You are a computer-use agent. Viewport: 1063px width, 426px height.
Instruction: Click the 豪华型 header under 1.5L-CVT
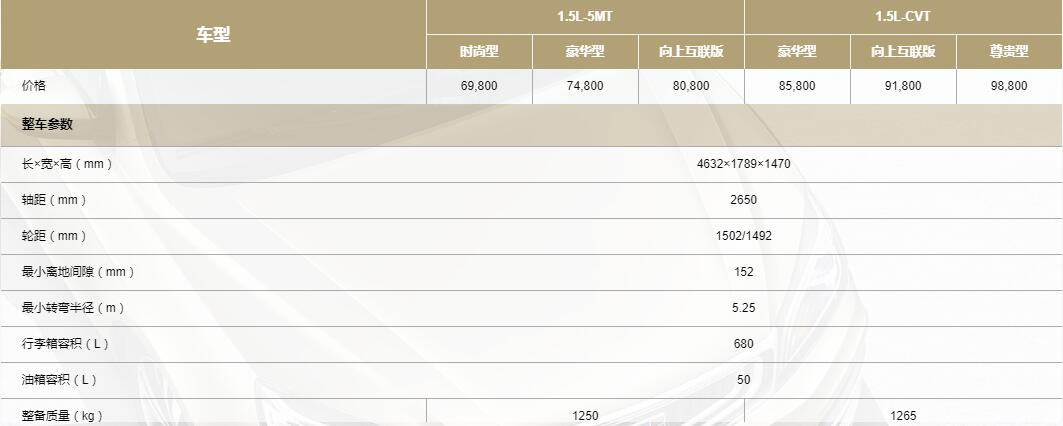(797, 52)
